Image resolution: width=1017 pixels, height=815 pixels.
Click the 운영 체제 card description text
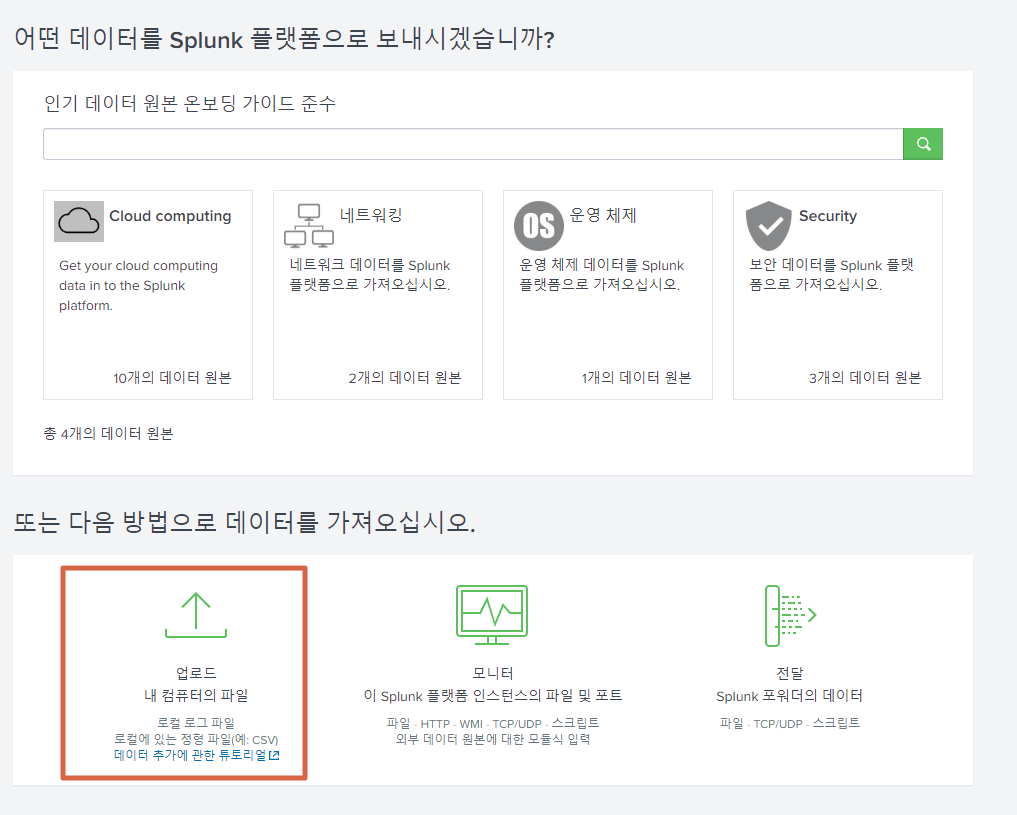(601, 275)
